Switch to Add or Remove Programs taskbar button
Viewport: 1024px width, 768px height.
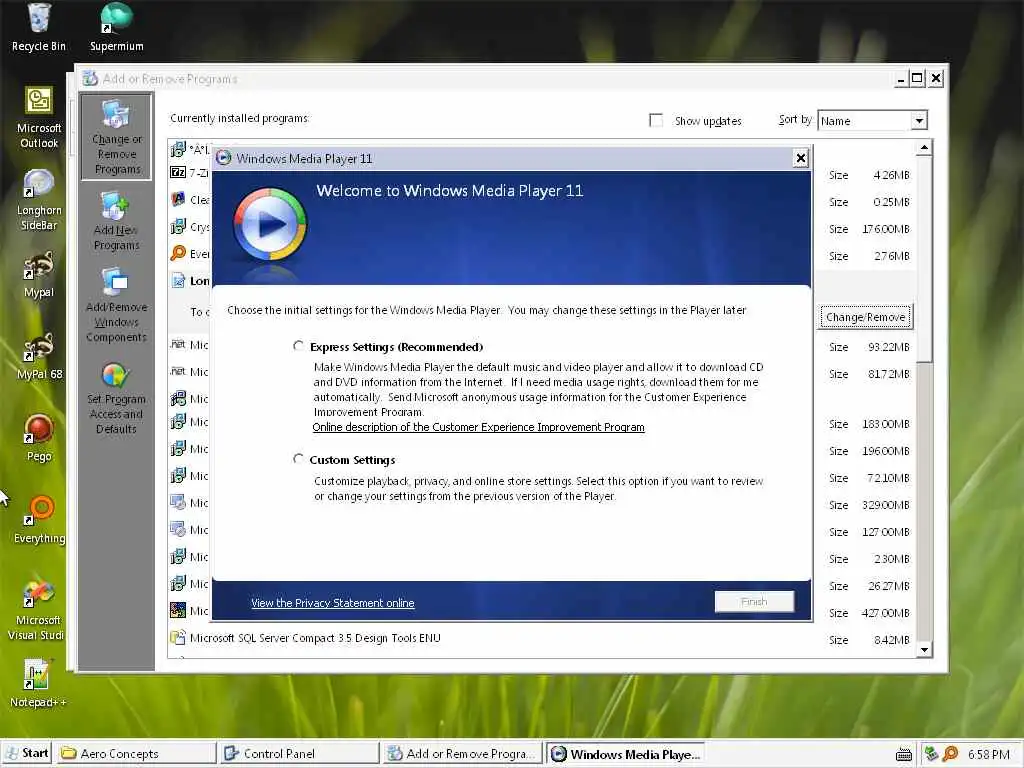point(462,754)
